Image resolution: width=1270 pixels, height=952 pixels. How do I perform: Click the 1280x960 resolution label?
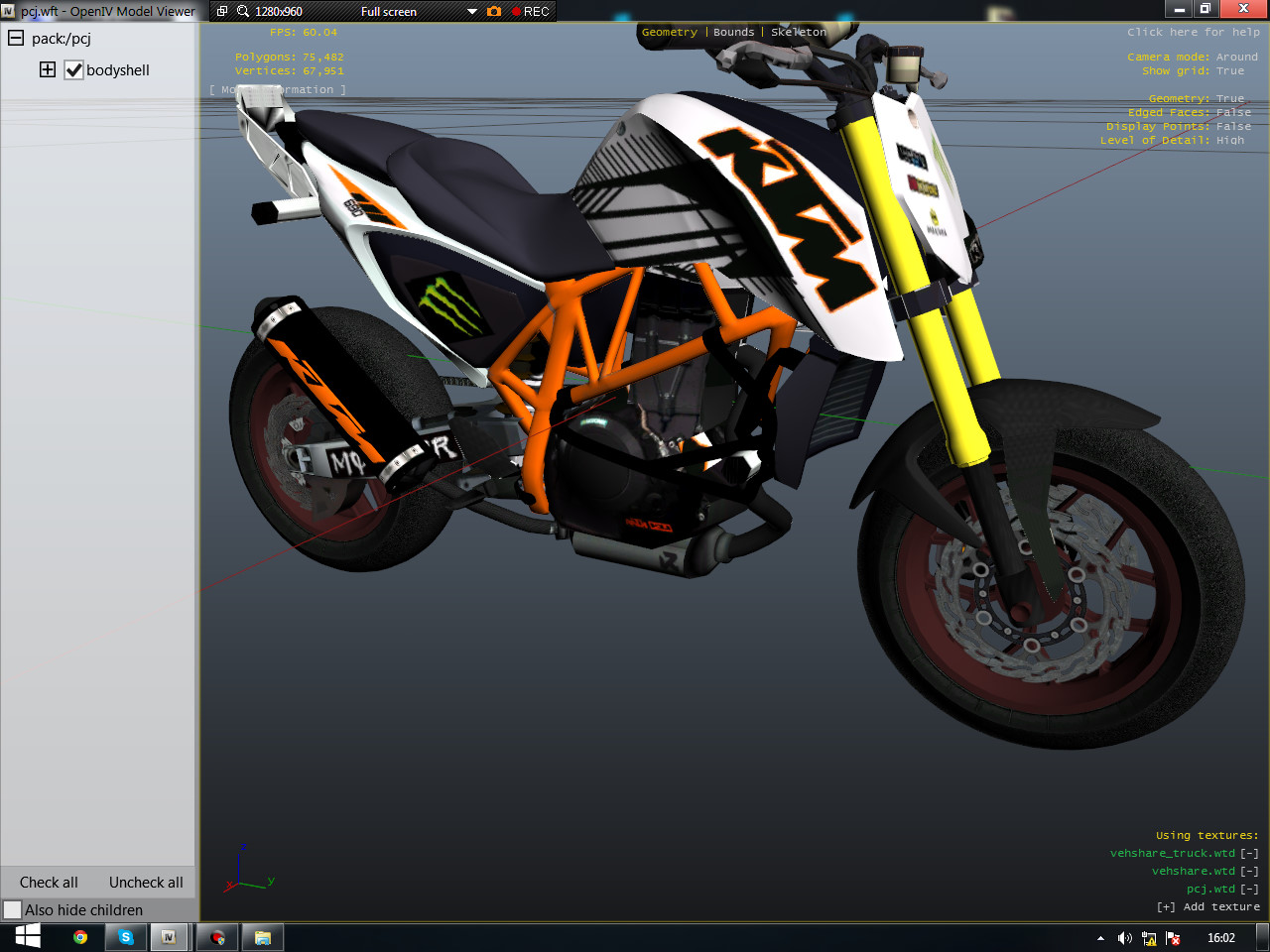pos(279,12)
